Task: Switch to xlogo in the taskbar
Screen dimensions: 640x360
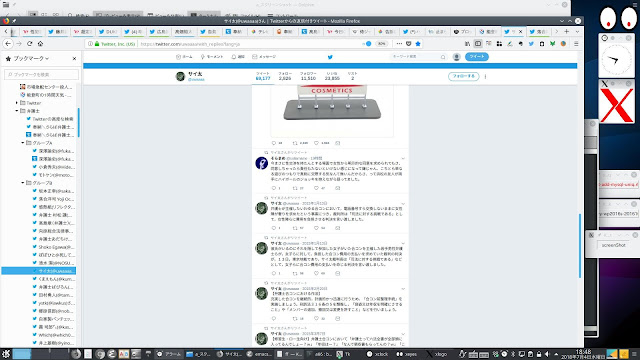Action: (437, 354)
